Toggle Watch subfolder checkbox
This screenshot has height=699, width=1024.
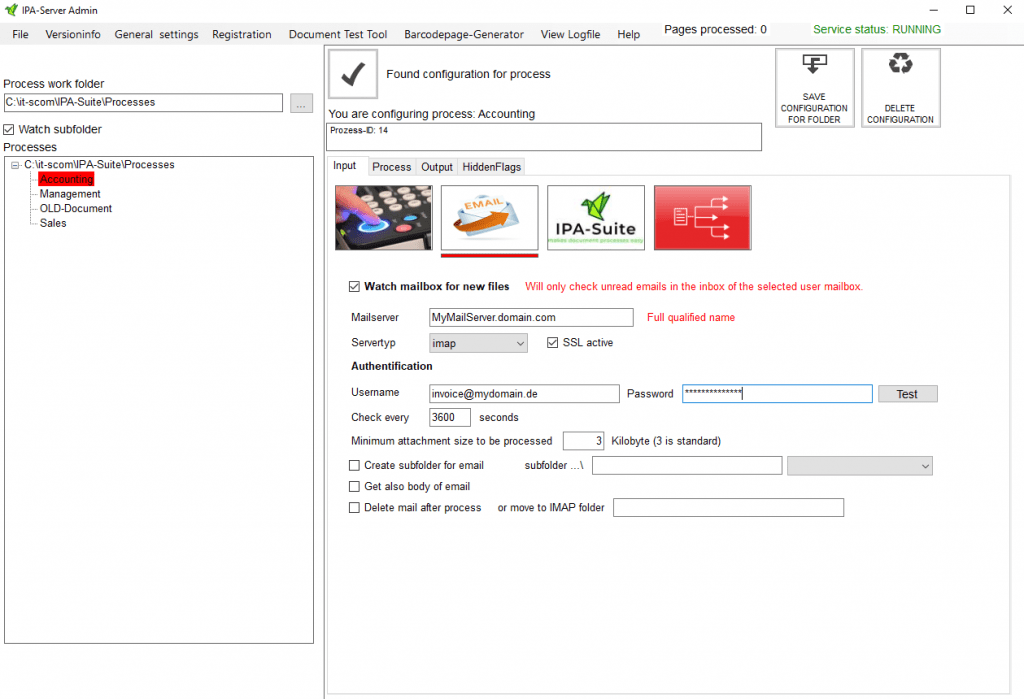pos(9,130)
